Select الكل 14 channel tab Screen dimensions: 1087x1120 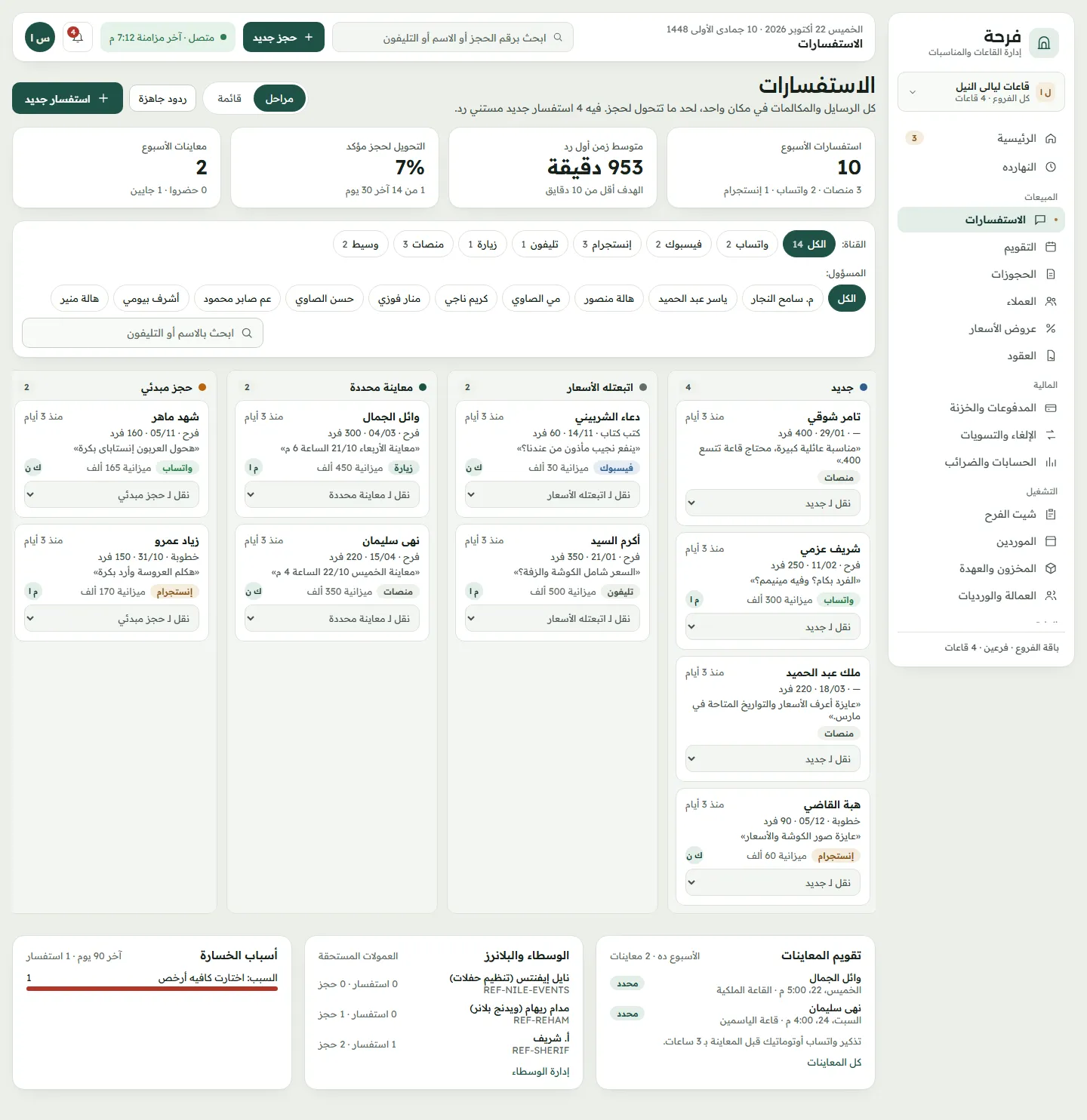[809, 245]
